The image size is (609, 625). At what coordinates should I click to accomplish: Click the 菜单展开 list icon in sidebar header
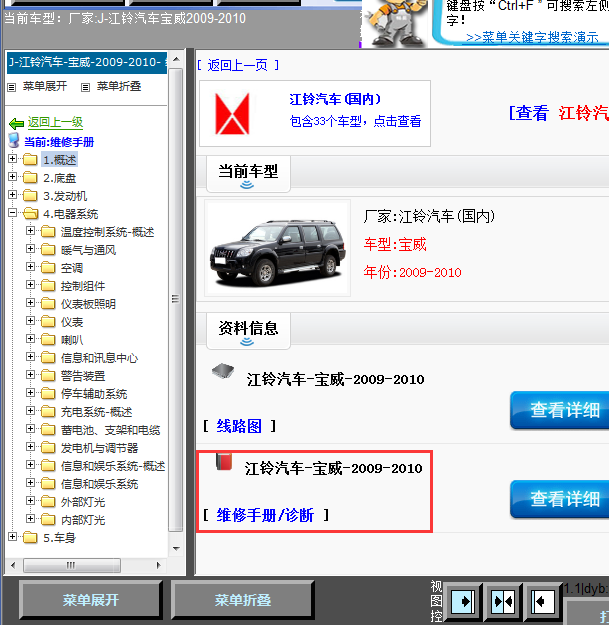tap(12, 87)
